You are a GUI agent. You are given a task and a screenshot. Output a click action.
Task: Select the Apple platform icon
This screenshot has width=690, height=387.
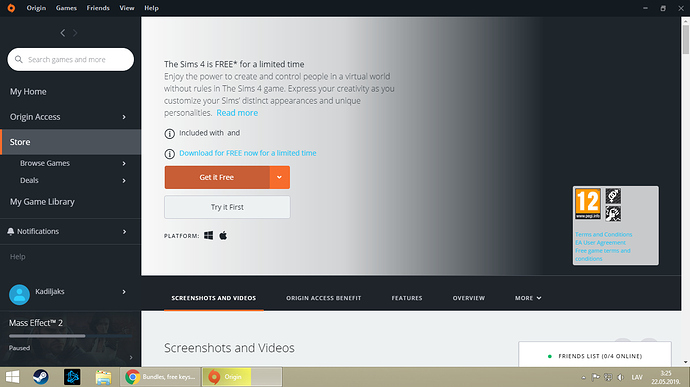tap(223, 236)
